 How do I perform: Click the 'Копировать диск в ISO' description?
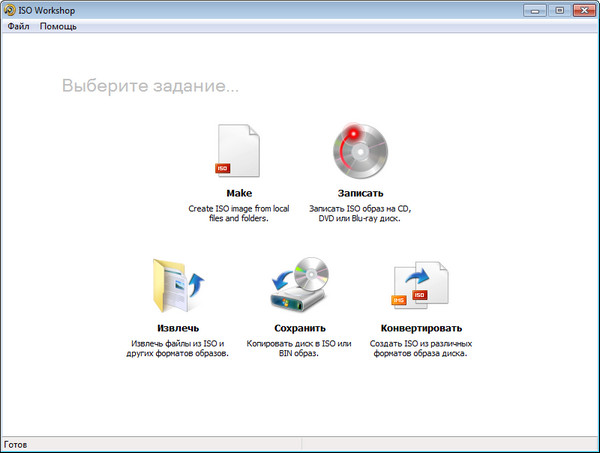pyautogui.click(x=300, y=343)
